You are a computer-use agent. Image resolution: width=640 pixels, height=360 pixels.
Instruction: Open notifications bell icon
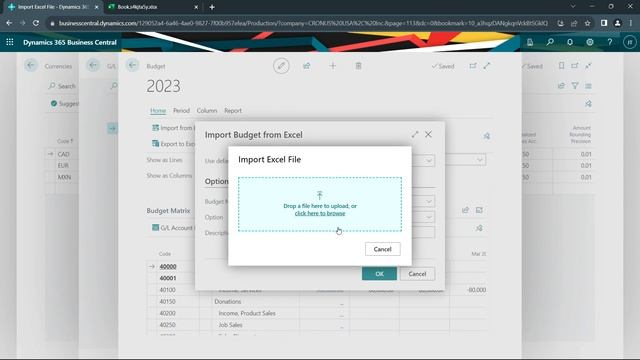tap(570, 42)
